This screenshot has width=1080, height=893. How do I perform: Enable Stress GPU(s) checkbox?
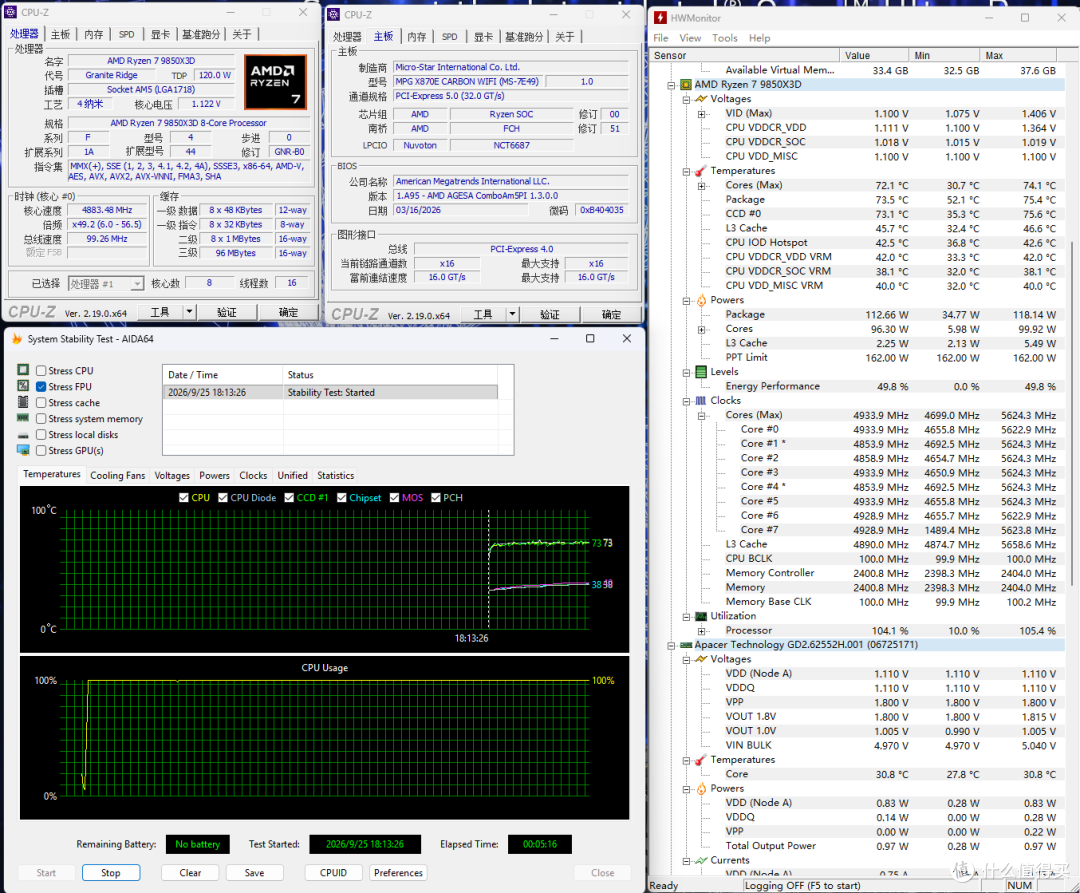[41, 450]
